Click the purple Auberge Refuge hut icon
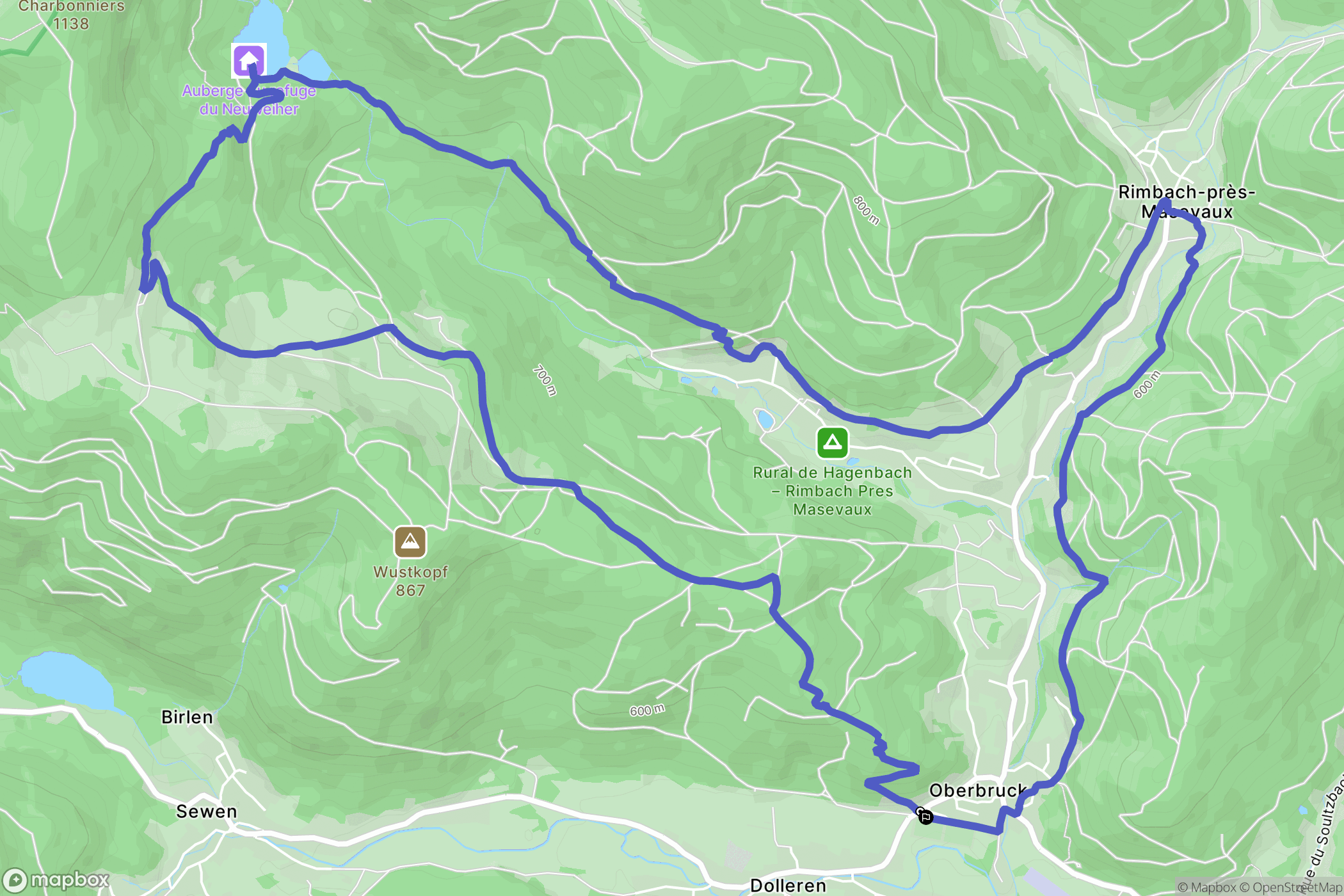Screen dimensions: 1344x896 coord(248,61)
